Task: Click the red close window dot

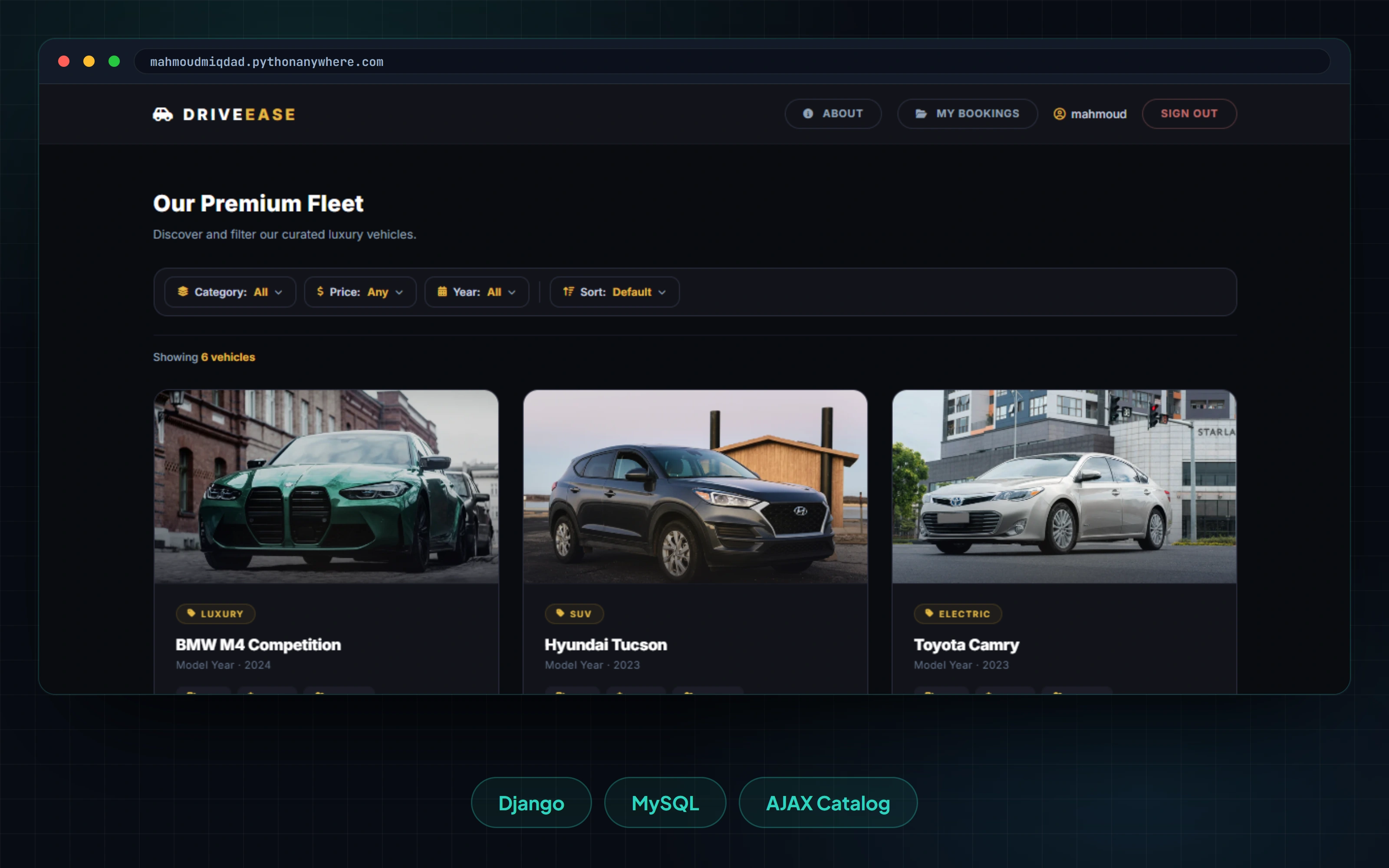Action: click(x=64, y=62)
